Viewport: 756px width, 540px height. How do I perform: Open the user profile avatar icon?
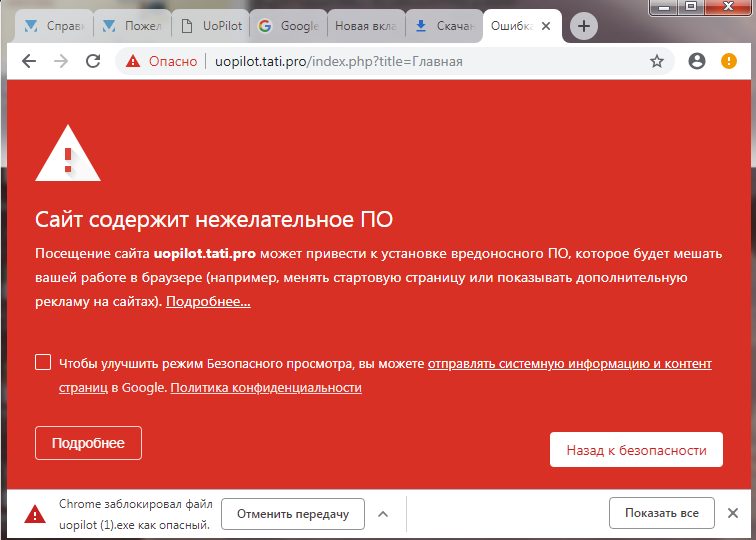tap(697, 61)
